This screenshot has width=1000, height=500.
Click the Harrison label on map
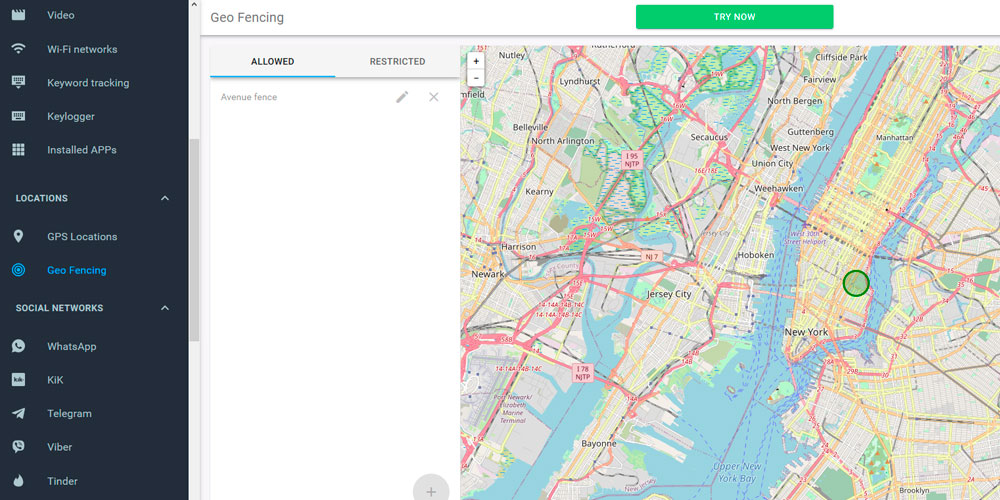pos(518,246)
